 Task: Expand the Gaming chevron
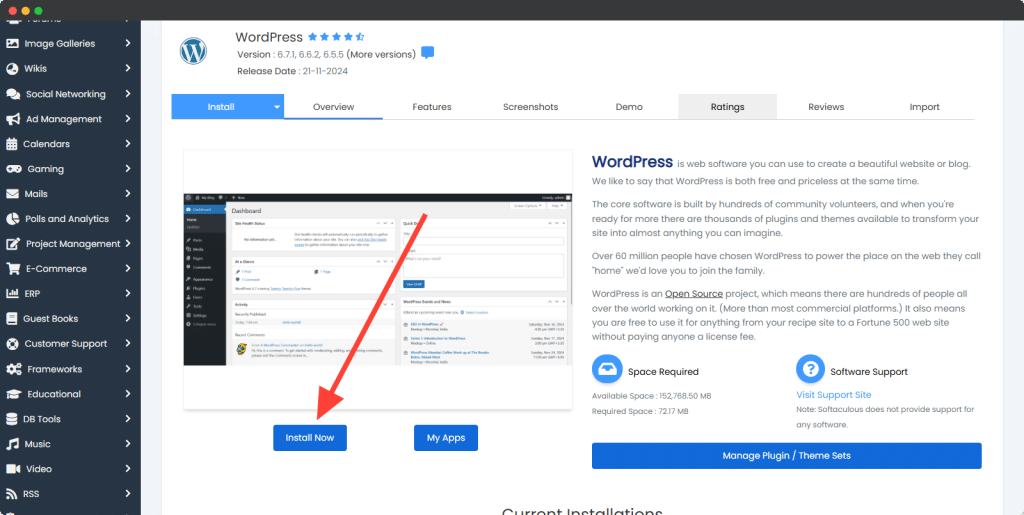coord(128,169)
